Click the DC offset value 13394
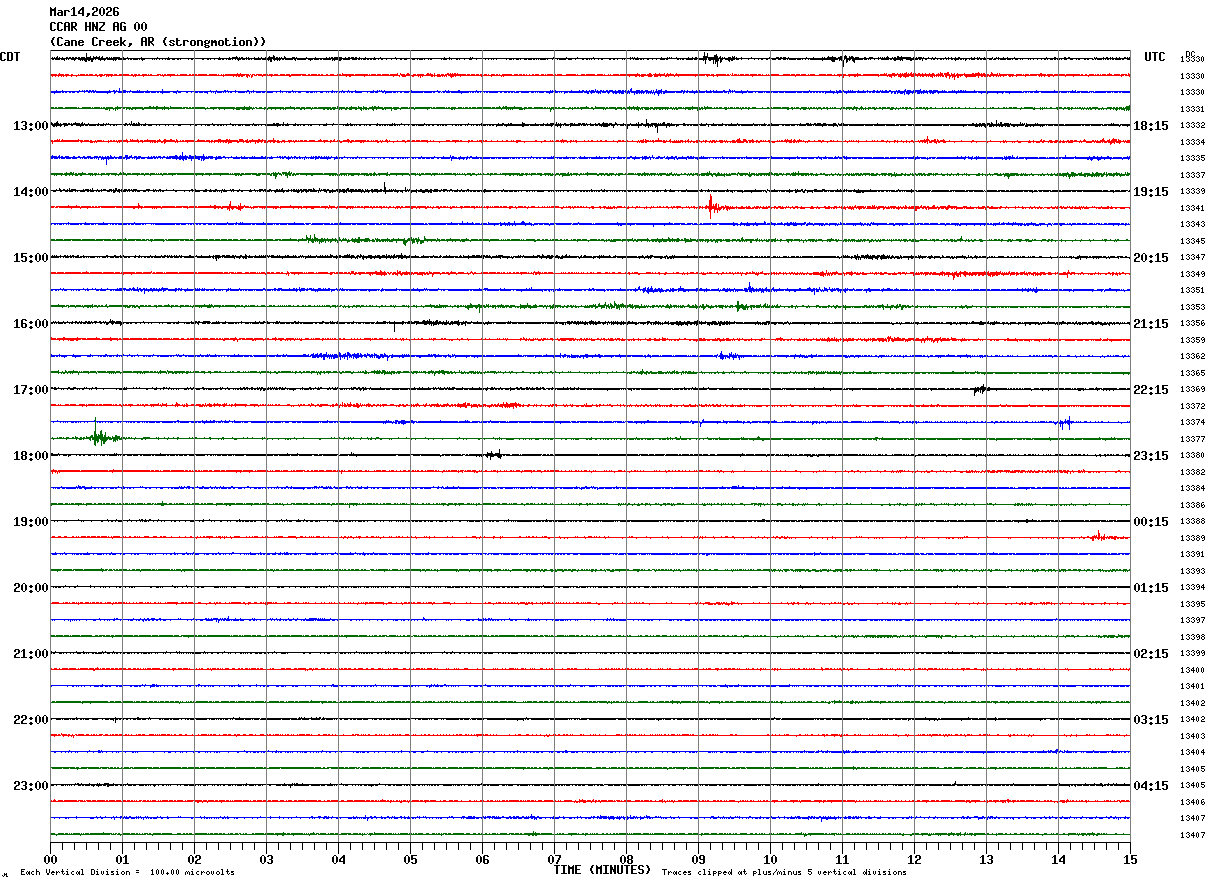Viewport: 1210px width, 886px height. [1192, 588]
